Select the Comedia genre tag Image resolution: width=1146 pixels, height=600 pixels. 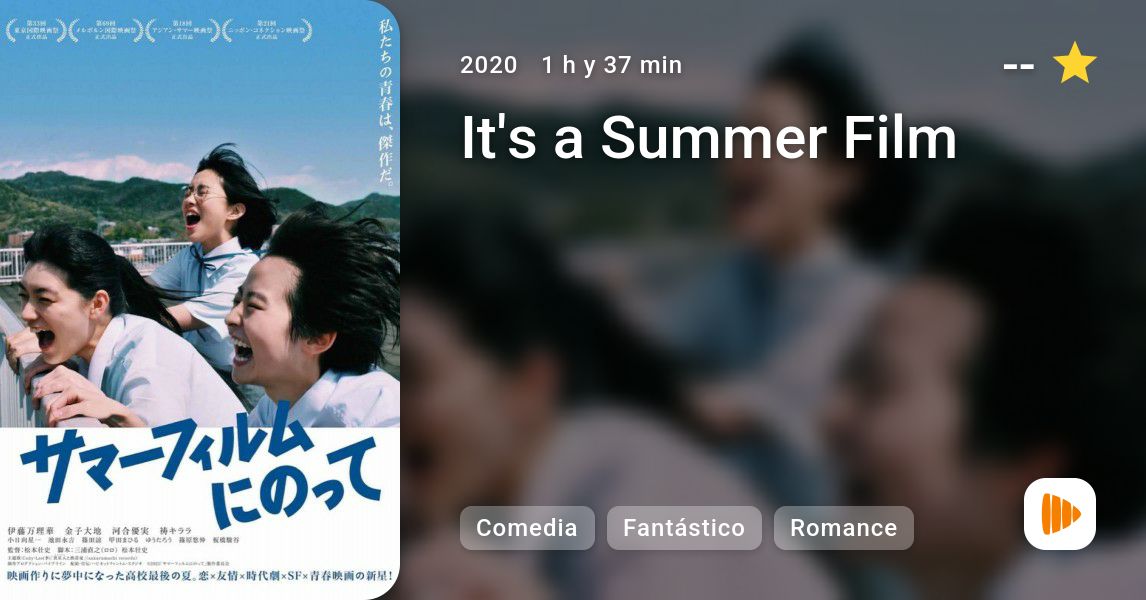pyautogui.click(x=527, y=528)
